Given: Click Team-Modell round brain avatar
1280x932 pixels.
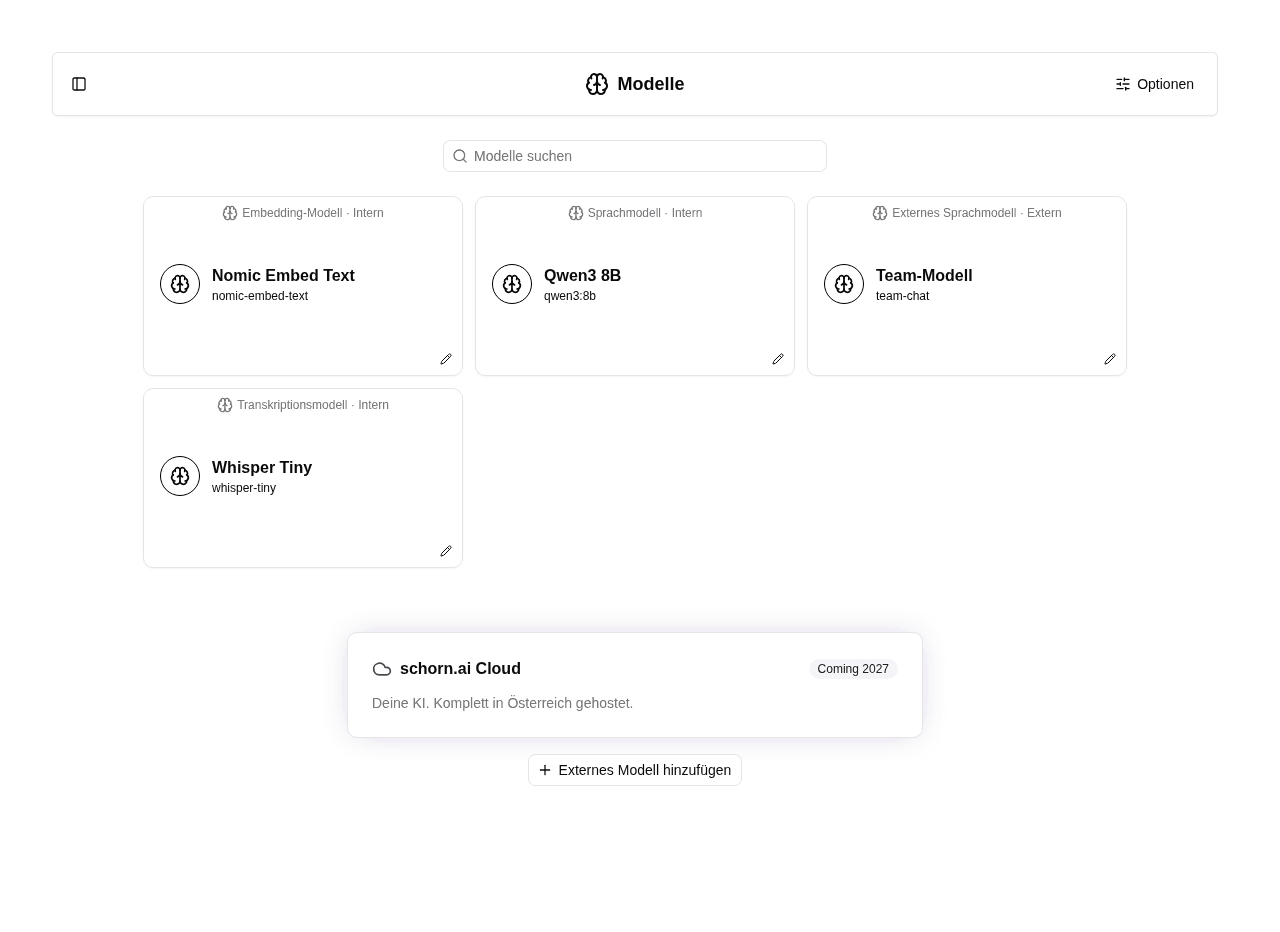Looking at the screenshot, I should [844, 284].
